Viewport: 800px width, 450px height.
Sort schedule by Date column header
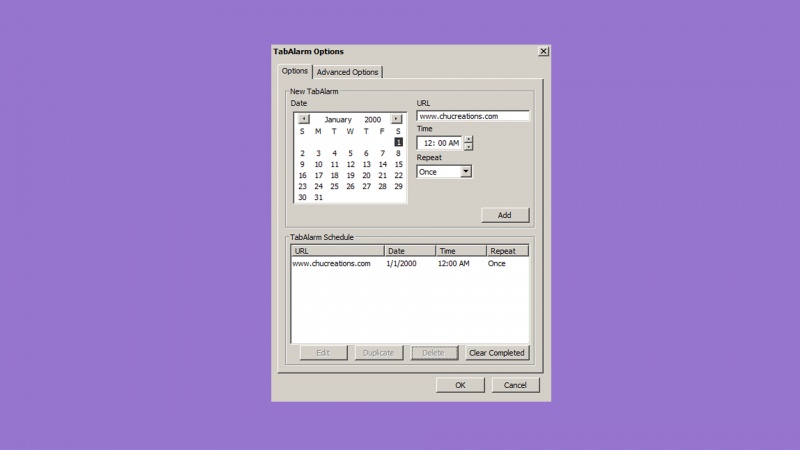click(x=410, y=251)
